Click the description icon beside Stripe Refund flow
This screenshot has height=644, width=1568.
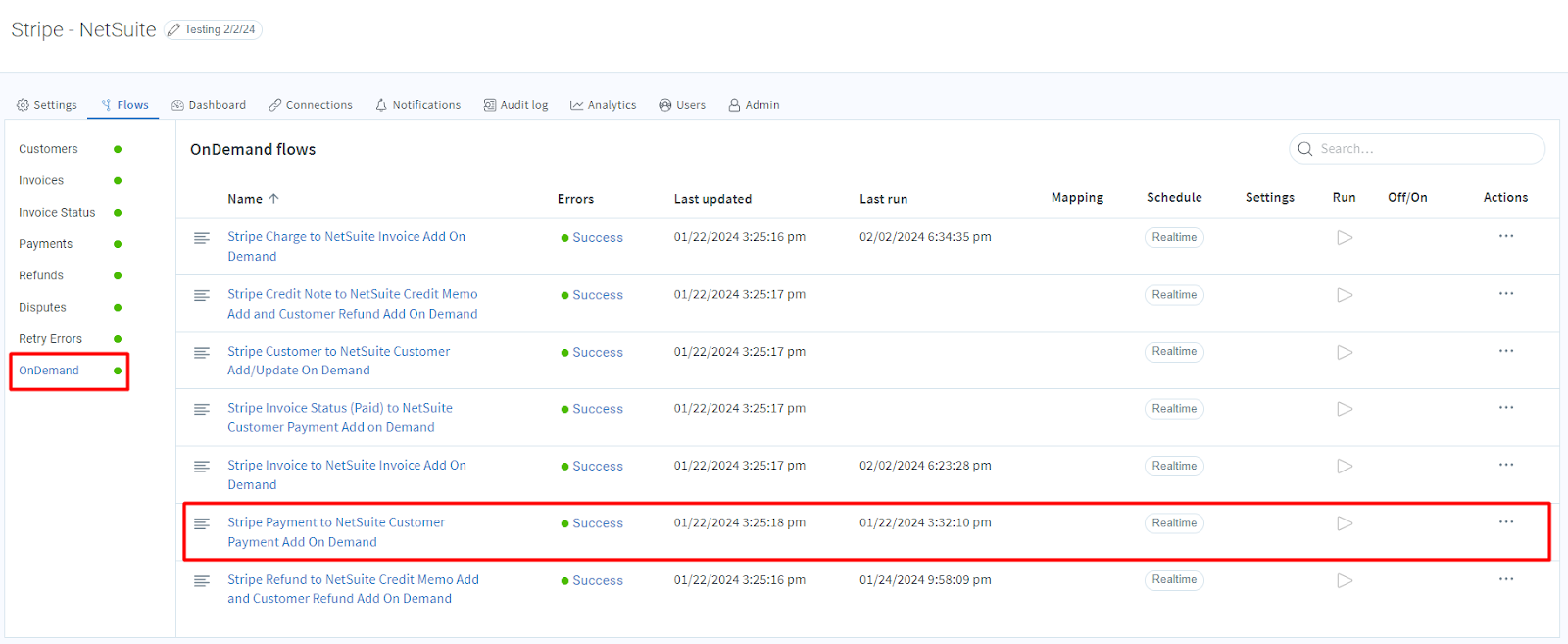tap(202, 581)
